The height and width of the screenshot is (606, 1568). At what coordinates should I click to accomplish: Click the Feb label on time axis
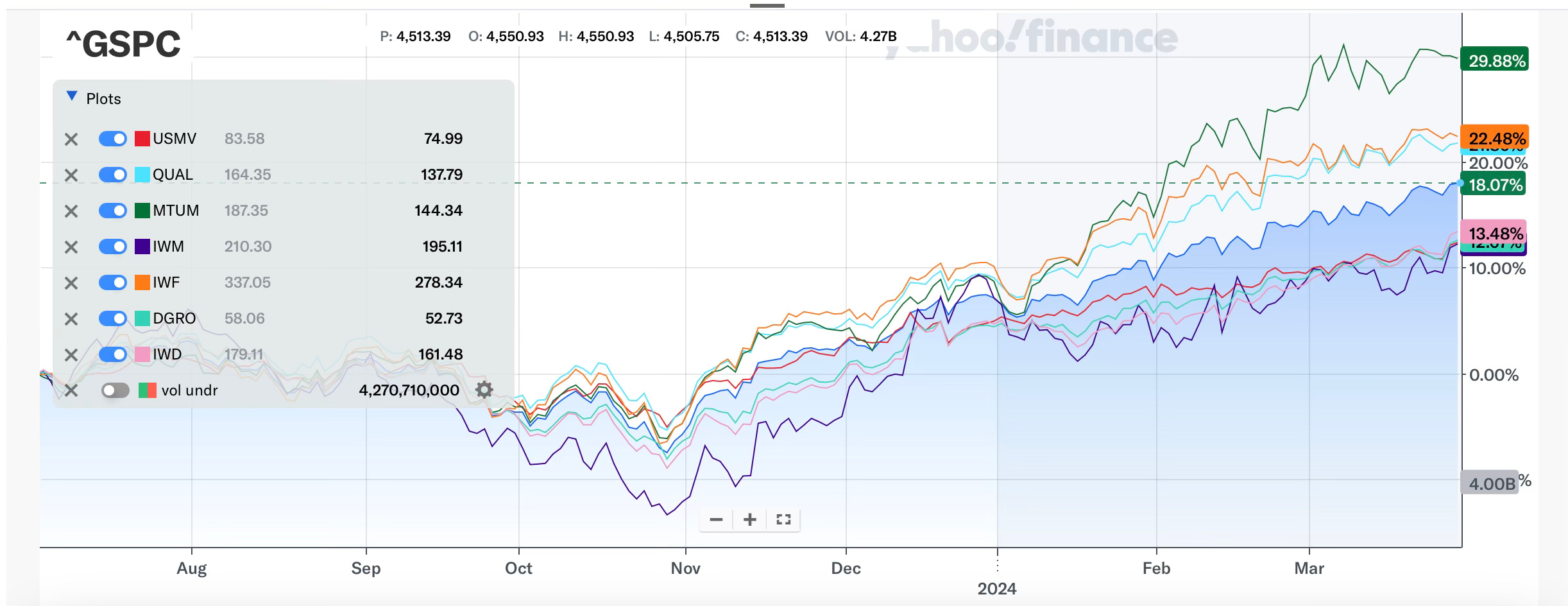(x=1156, y=568)
